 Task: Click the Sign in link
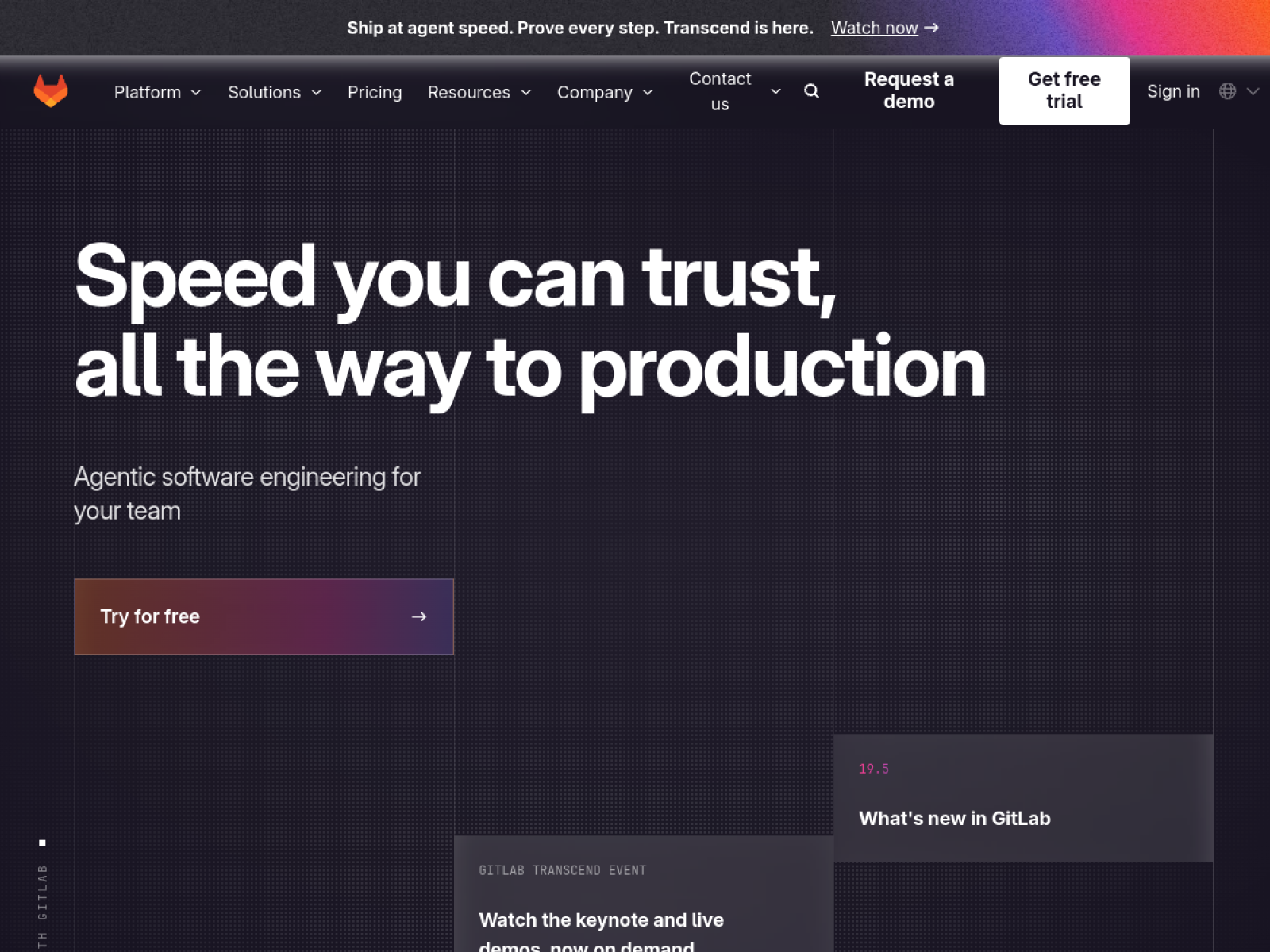pyautogui.click(x=1173, y=91)
